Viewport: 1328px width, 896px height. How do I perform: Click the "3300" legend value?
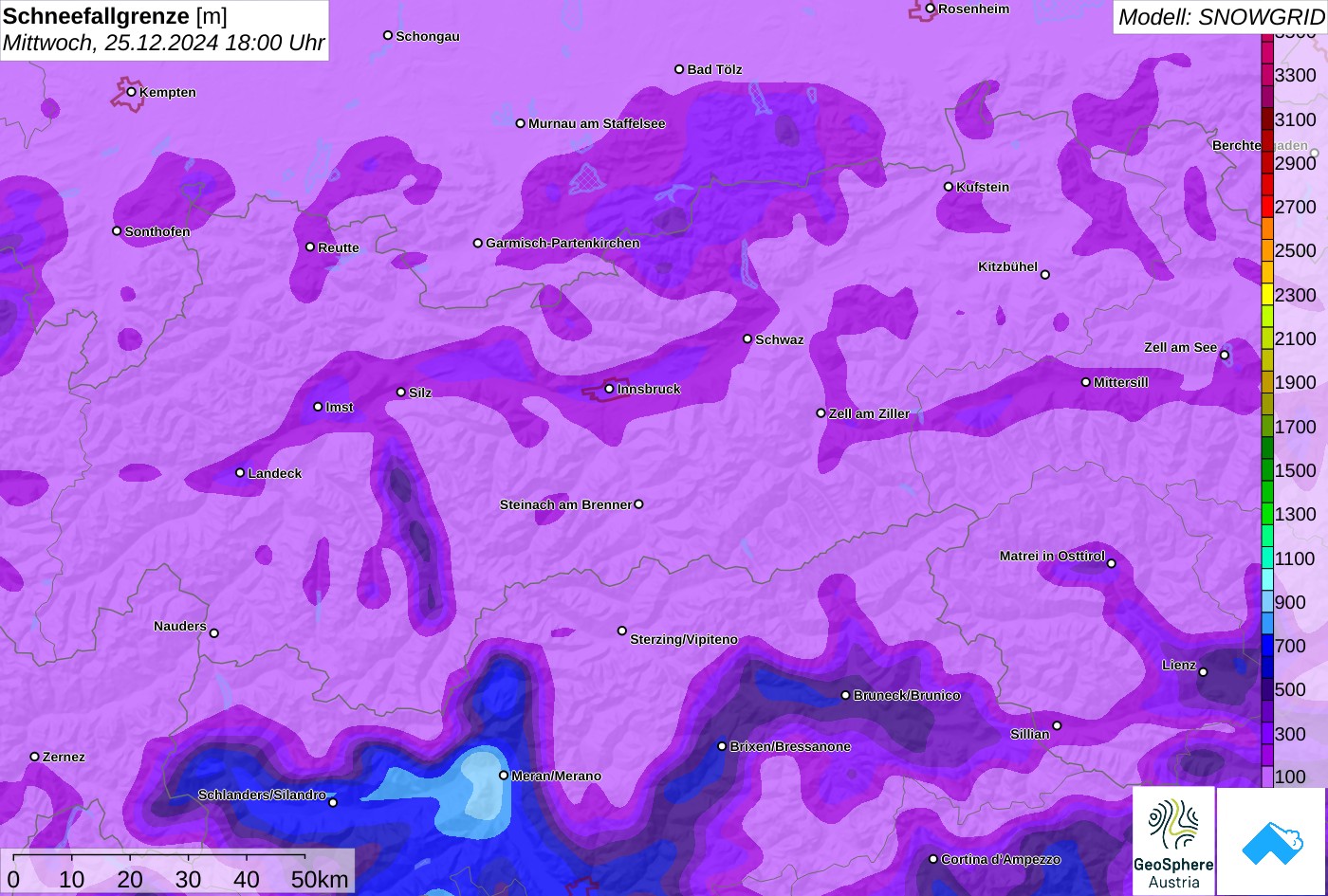[x=1295, y=75]
